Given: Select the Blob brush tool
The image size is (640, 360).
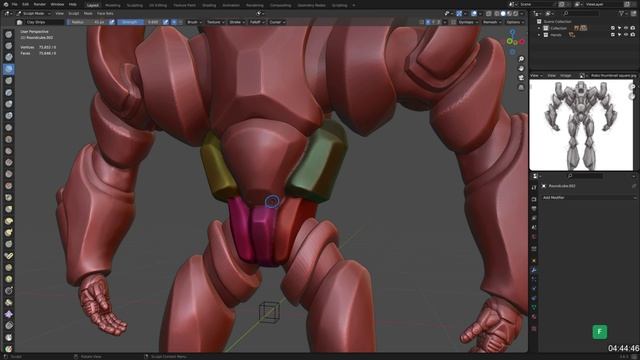Looking at the screenshot, I should tap(9, 116).
